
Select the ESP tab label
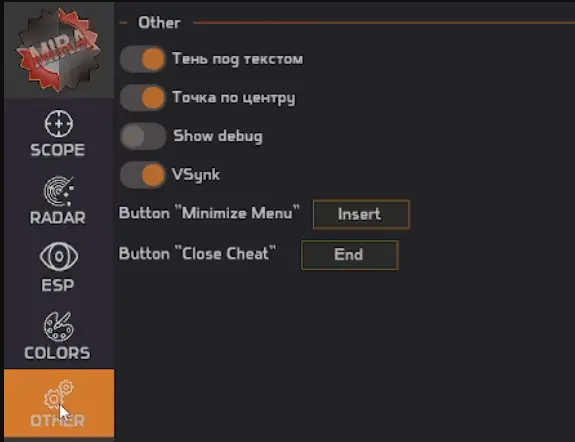(x=58, y=285)
